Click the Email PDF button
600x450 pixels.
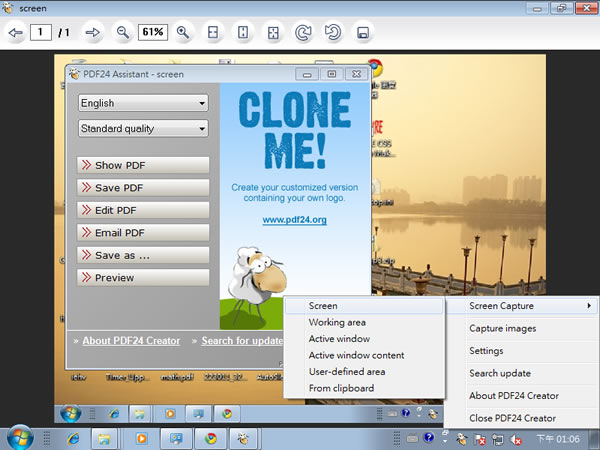pos(143,233)
